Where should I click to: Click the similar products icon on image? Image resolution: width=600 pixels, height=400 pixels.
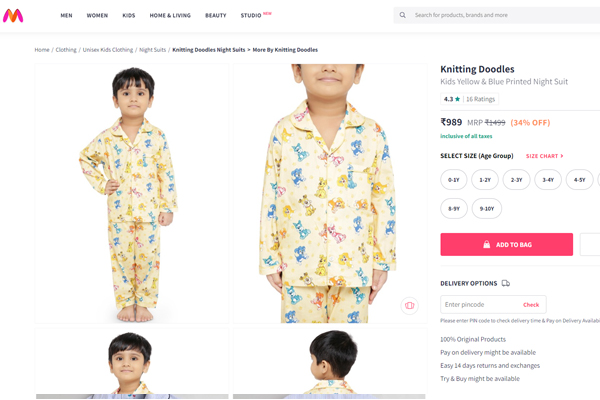tap(409, 306)
